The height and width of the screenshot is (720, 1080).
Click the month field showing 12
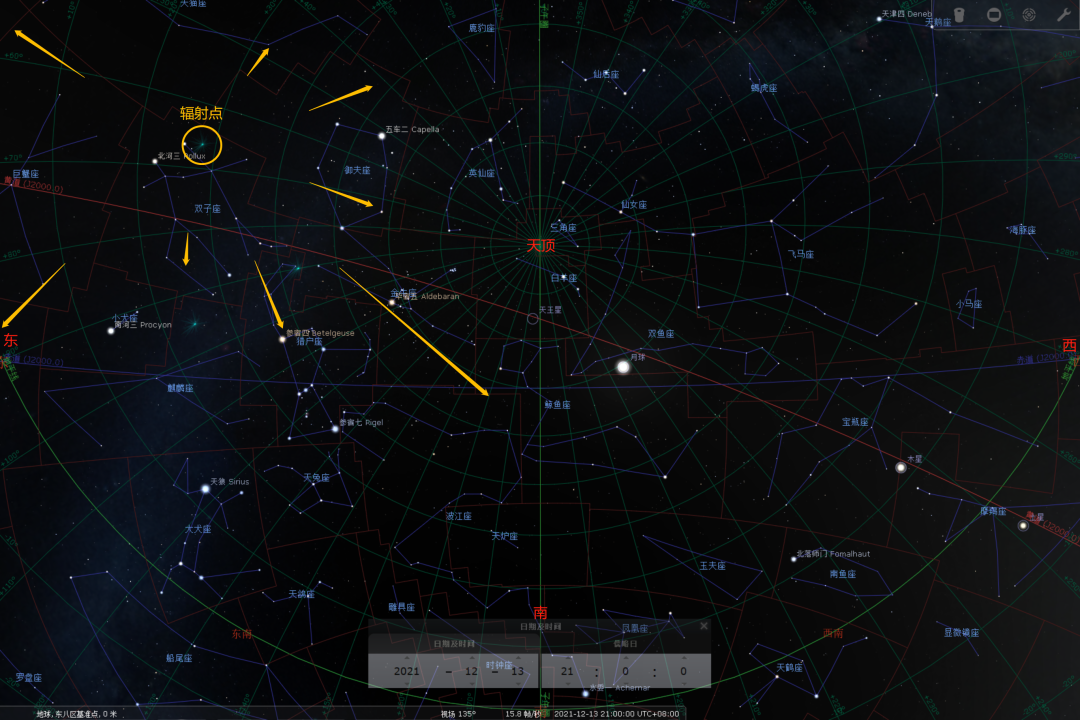pyautogui.click(x=471, y=671)
